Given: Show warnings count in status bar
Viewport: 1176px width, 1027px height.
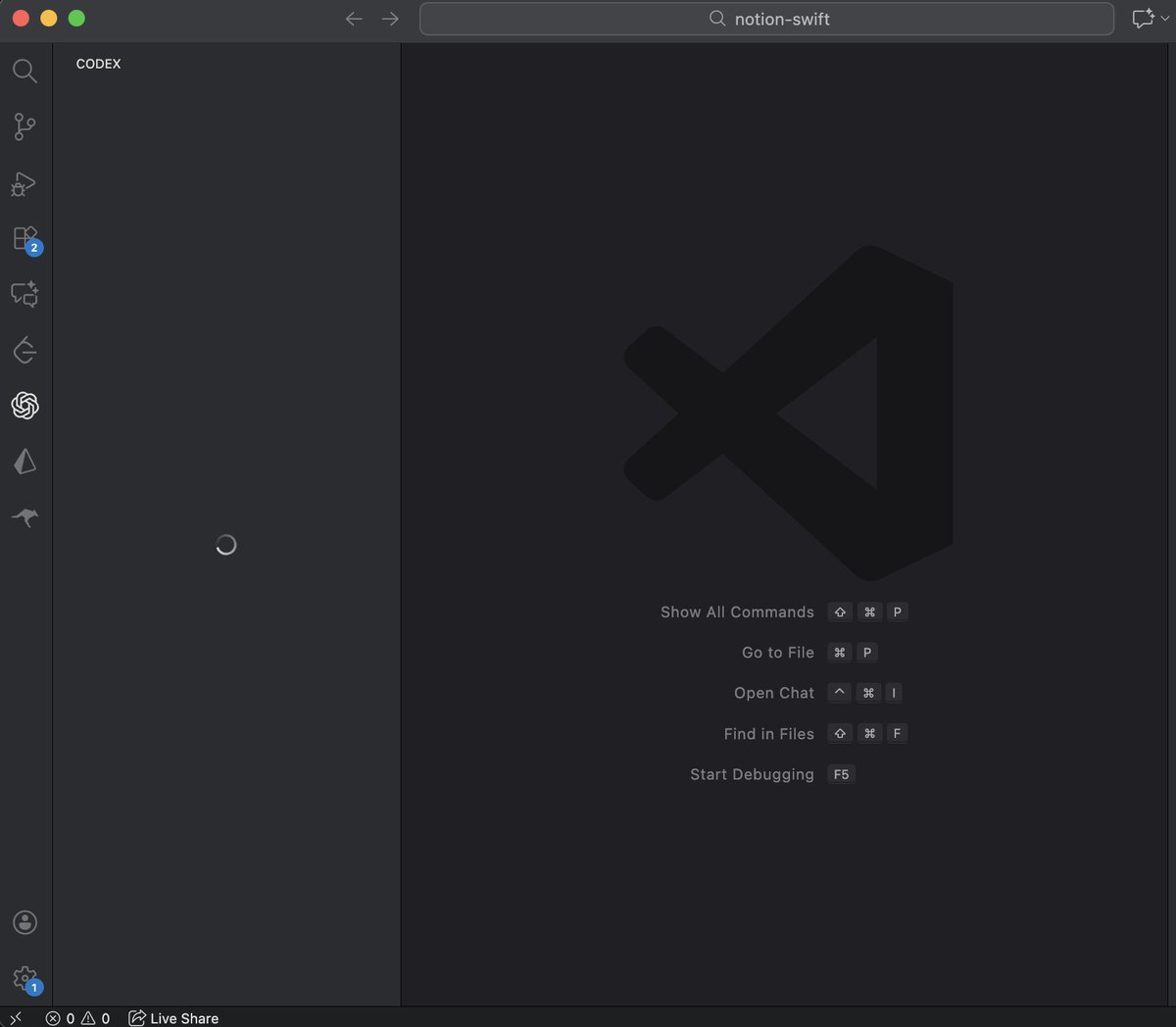Looking at the screenshot, I should [95, 1018].
